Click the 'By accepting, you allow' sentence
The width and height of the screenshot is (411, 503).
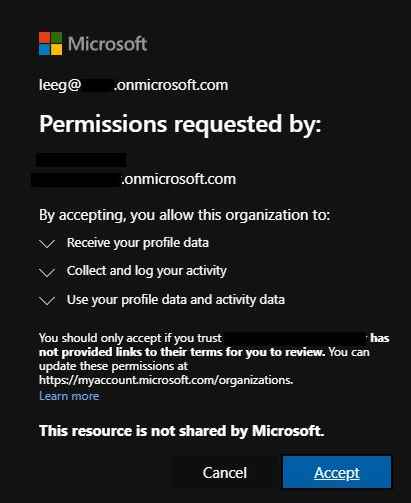point(184,215)
